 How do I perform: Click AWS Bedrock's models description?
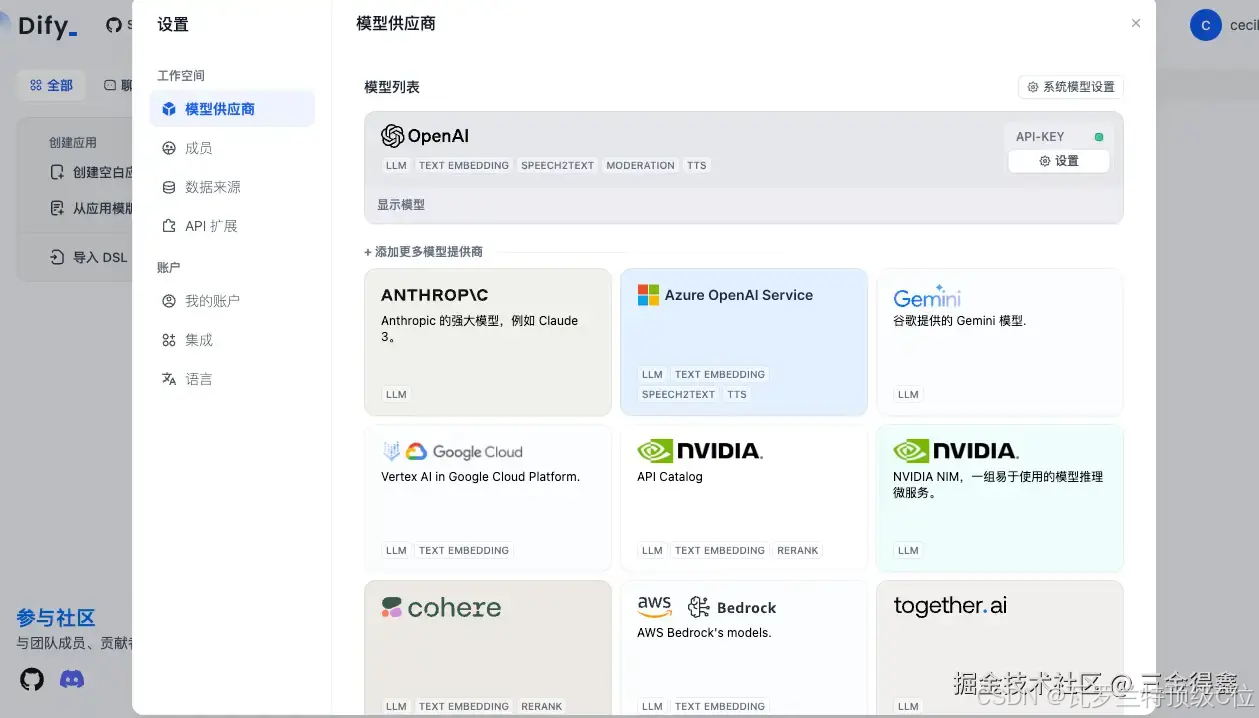pyautogui.click(x=704, y=633)
